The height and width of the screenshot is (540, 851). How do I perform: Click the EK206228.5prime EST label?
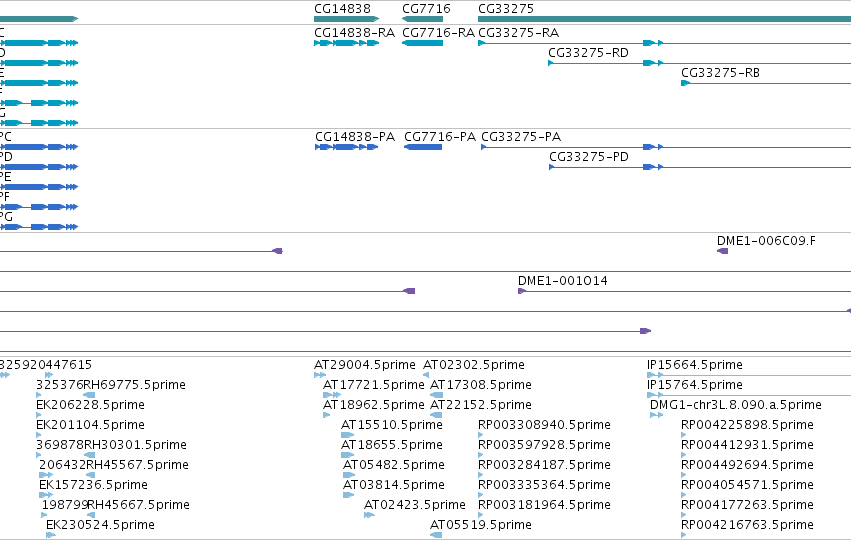(x=90, y=405)
